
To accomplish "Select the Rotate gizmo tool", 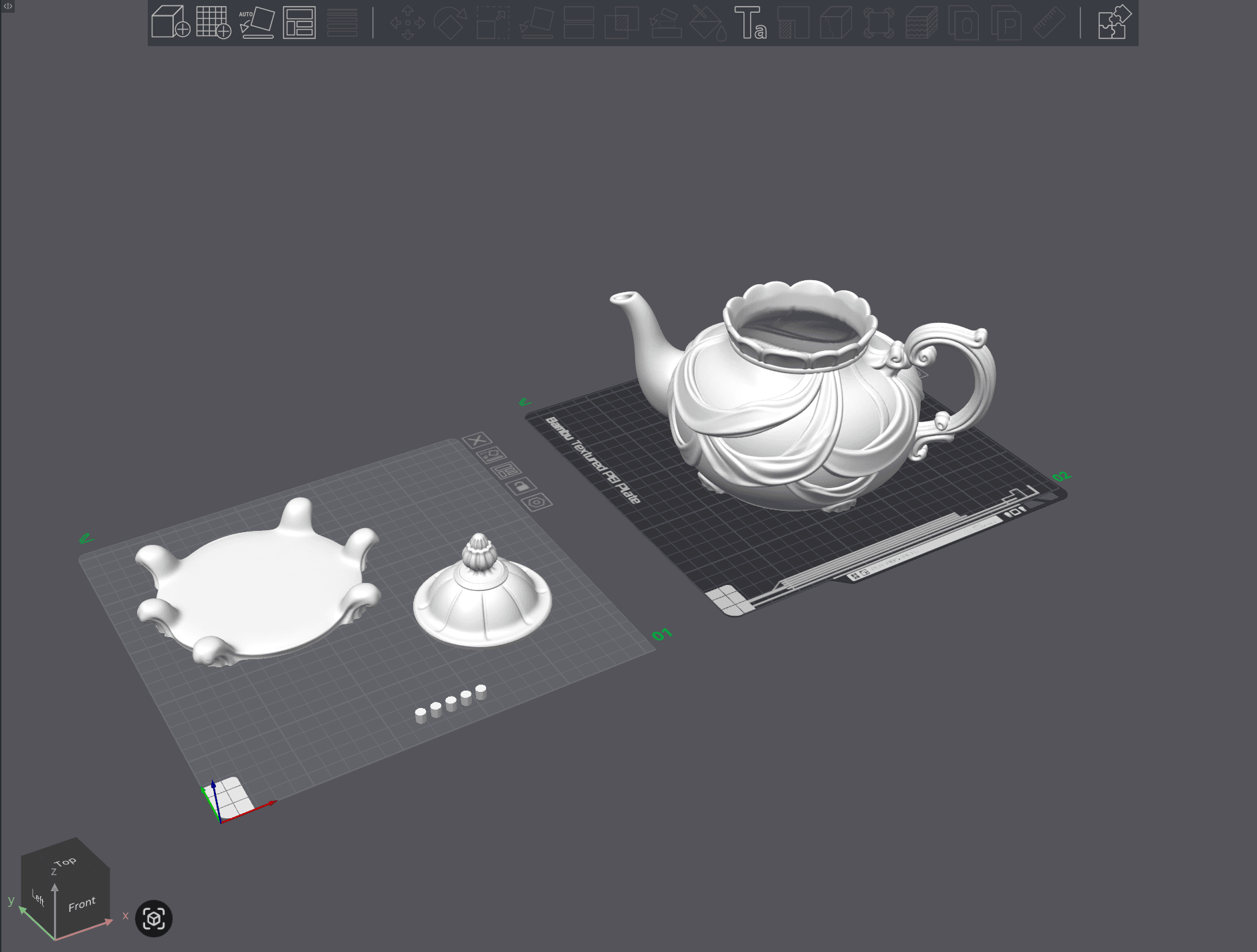I will click(x=451, y=22).
